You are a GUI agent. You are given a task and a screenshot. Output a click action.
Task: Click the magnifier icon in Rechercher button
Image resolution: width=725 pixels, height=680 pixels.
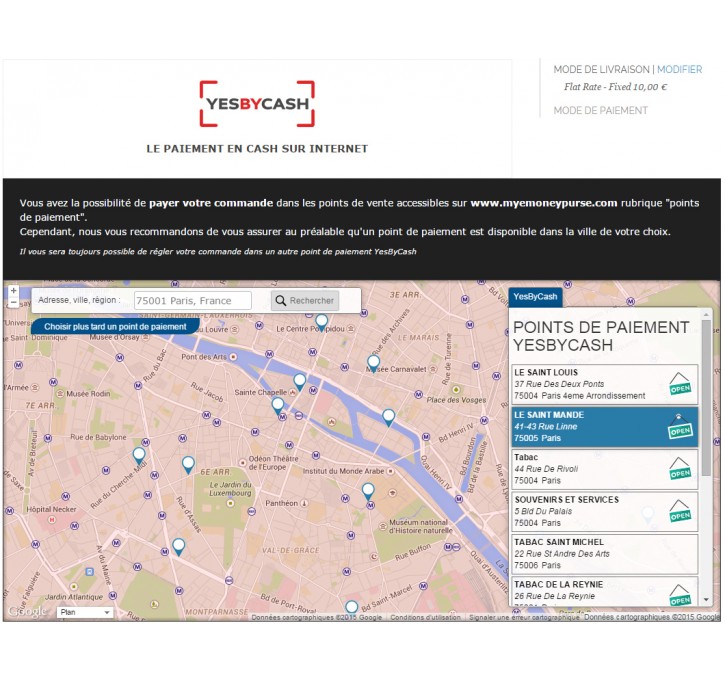(x=281, y=300)
